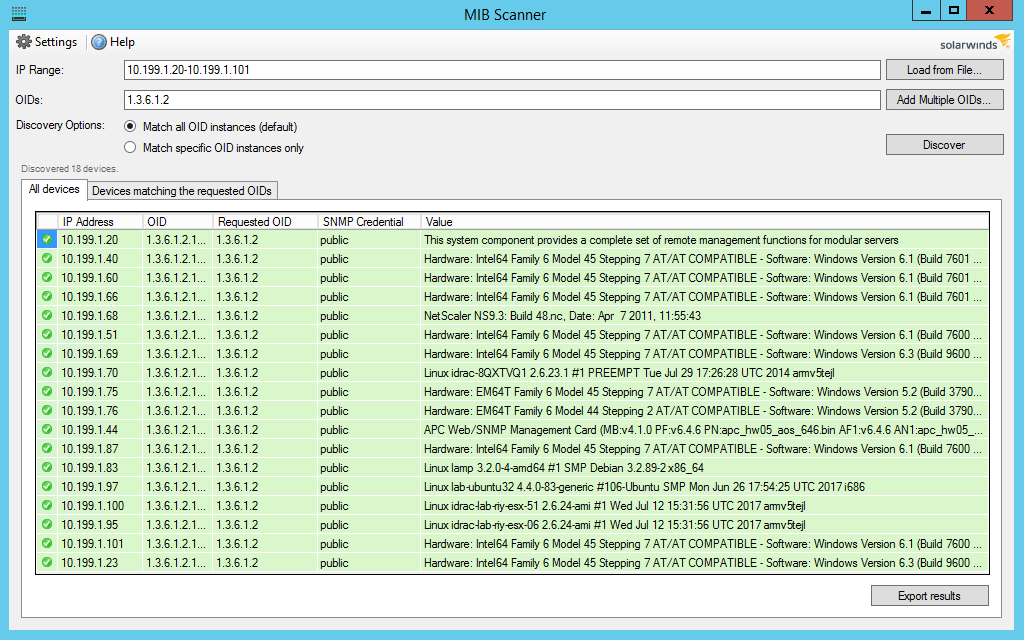Click the green check icon beside 10.199.1.20
The width and height of the screenshot is (1024, 640).
pyautogui.click(x=46, y=240)
